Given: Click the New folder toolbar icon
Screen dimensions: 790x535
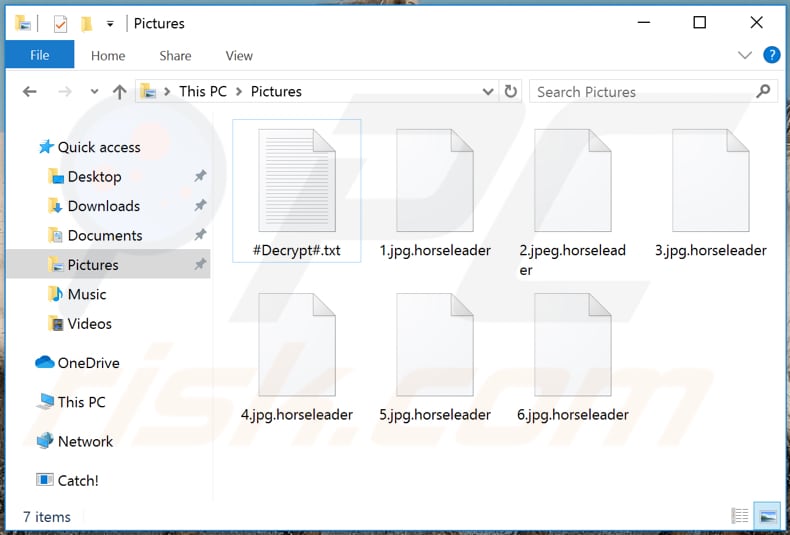Looking at the screenshot, I should point(86,23).
